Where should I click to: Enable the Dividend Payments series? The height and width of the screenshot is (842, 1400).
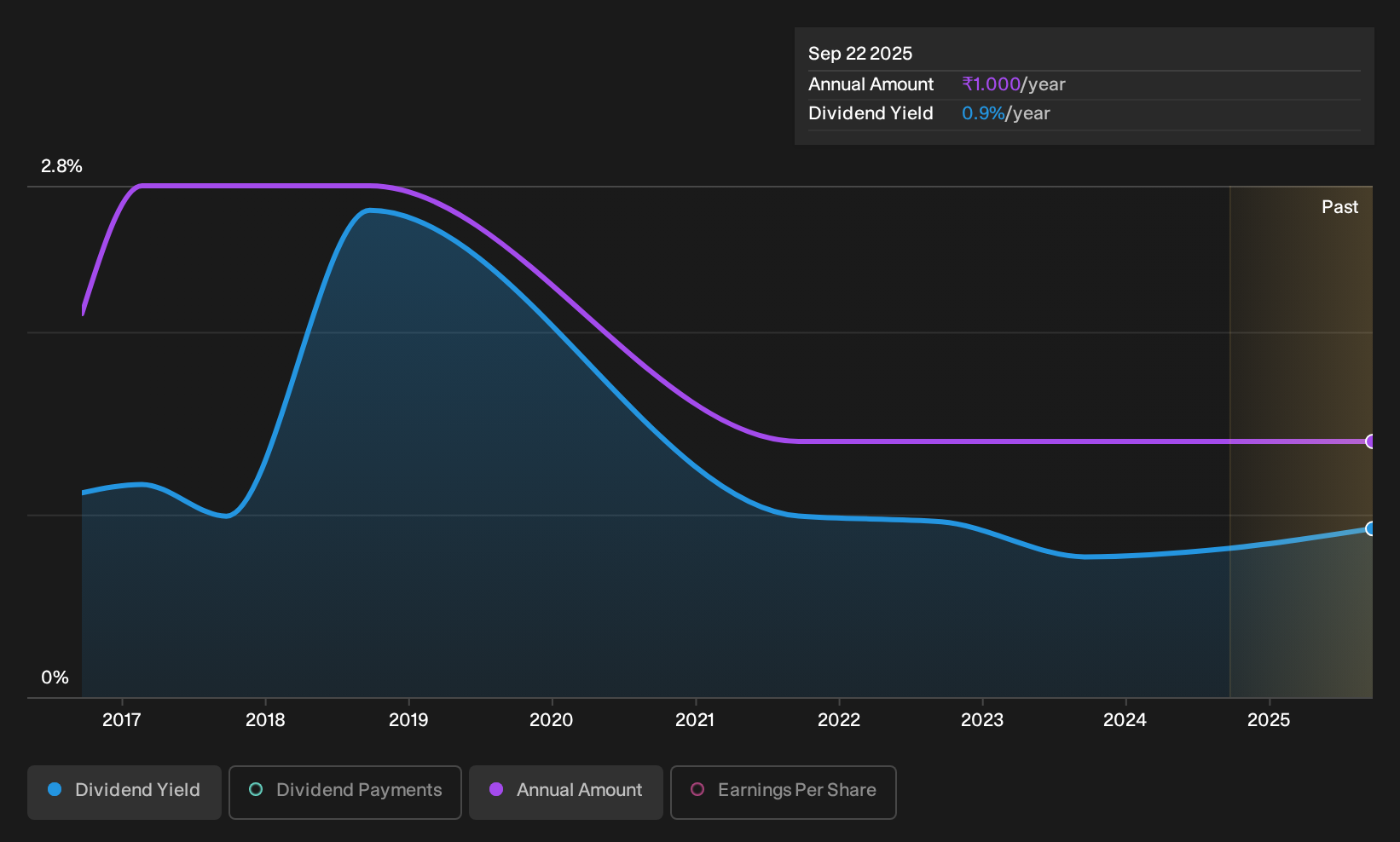(x=345, y=792)
